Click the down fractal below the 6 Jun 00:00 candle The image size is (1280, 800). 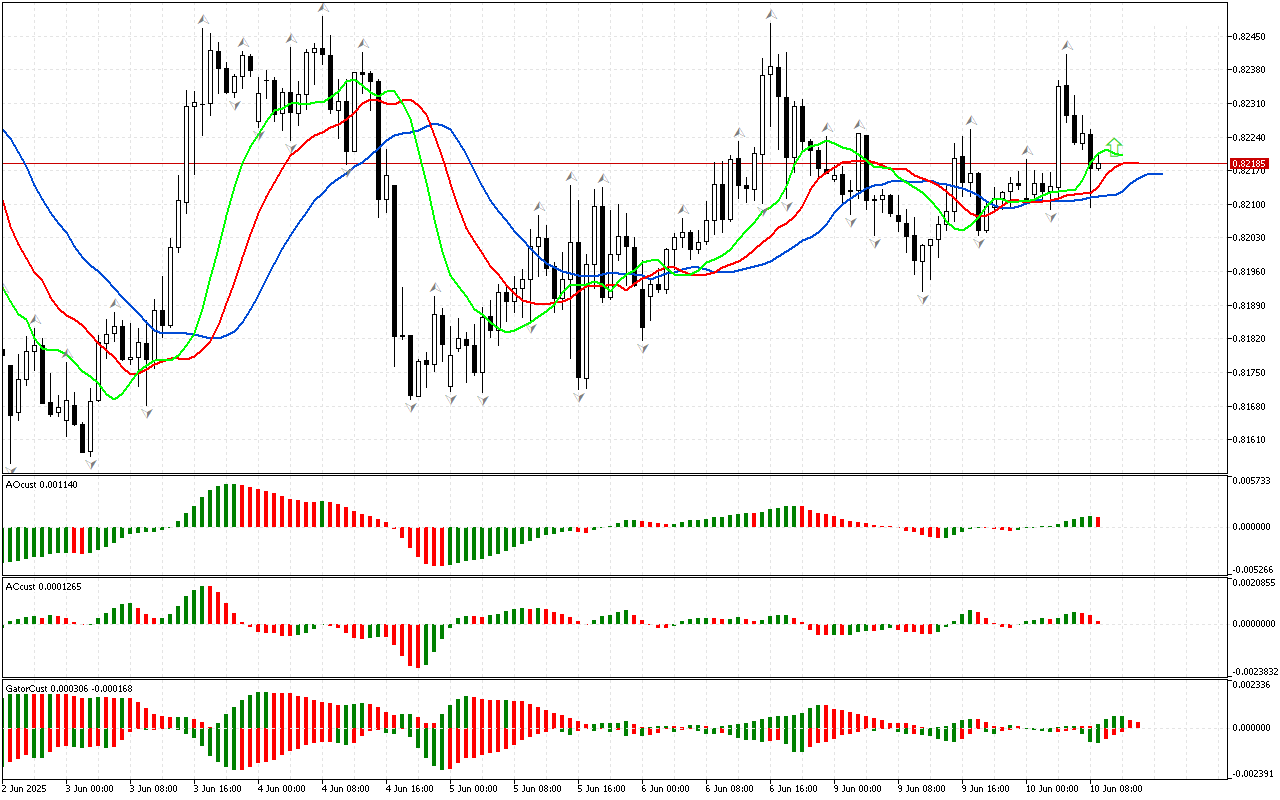click(642, 347)
